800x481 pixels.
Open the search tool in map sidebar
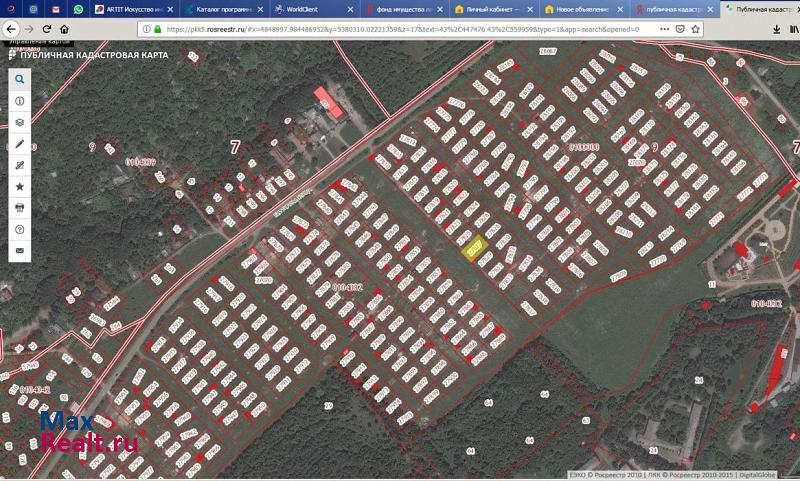click(19, 79)
